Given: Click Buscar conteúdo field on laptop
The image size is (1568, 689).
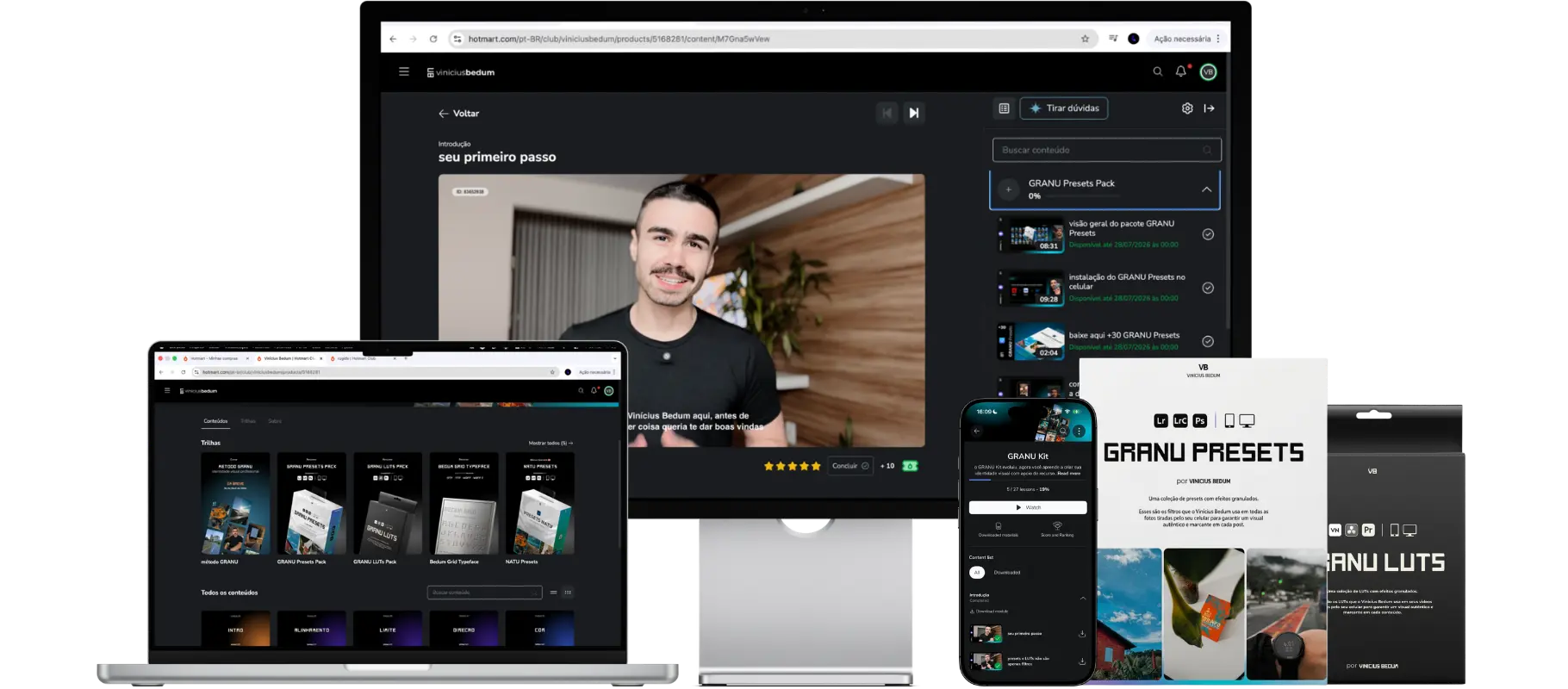Looking at the screenshot, I should point(484,593).
